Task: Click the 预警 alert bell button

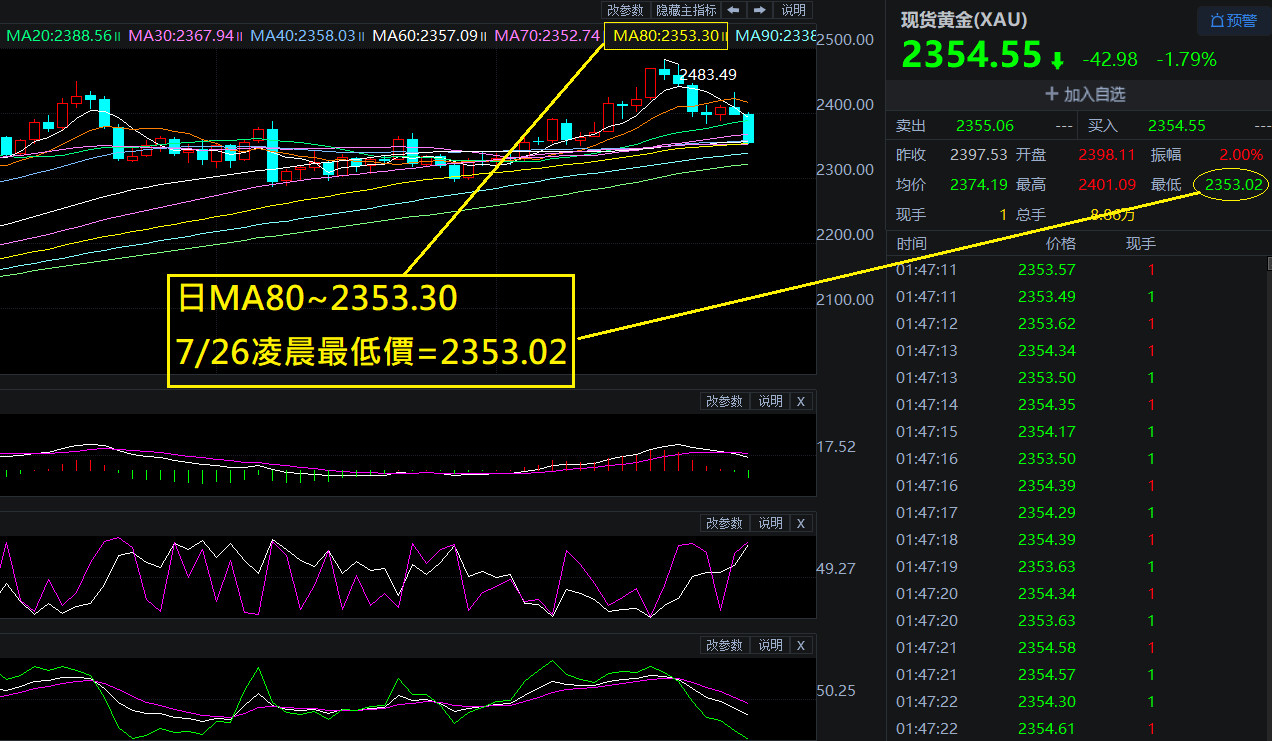Action: tap(1234, 20)
